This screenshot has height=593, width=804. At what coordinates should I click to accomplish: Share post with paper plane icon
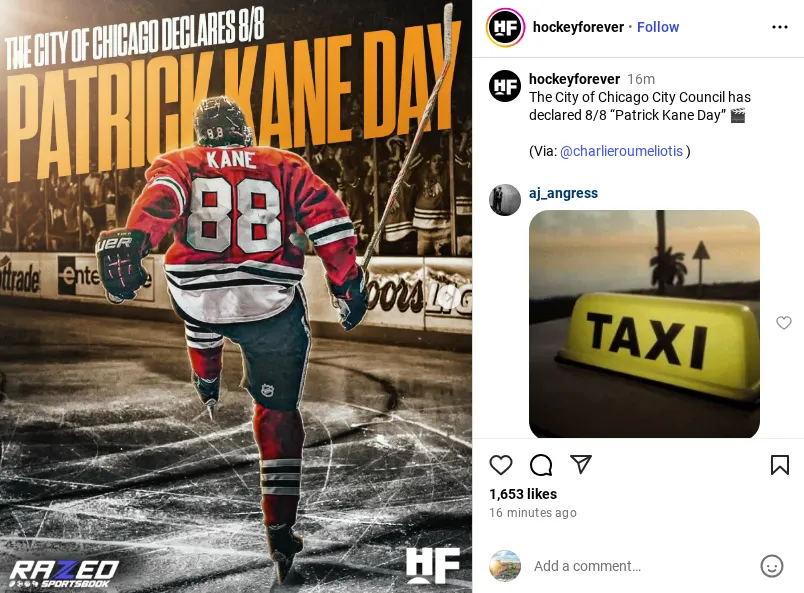581,464
